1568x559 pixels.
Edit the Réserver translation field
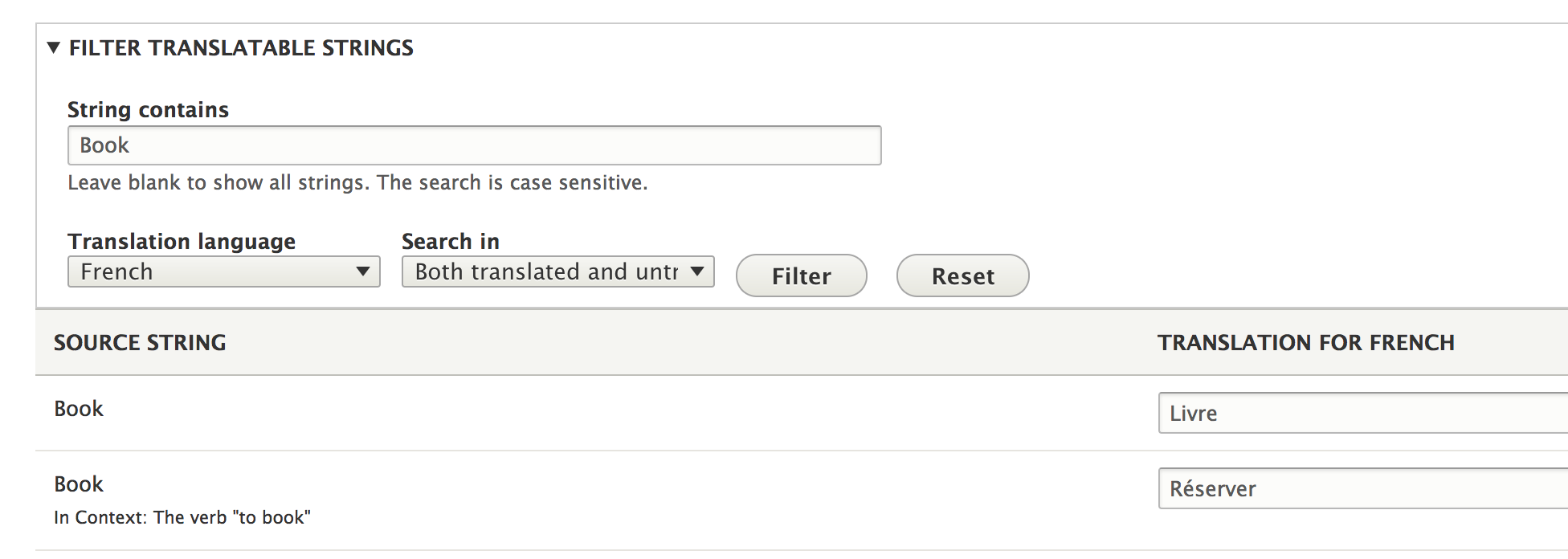(1362, 488)
